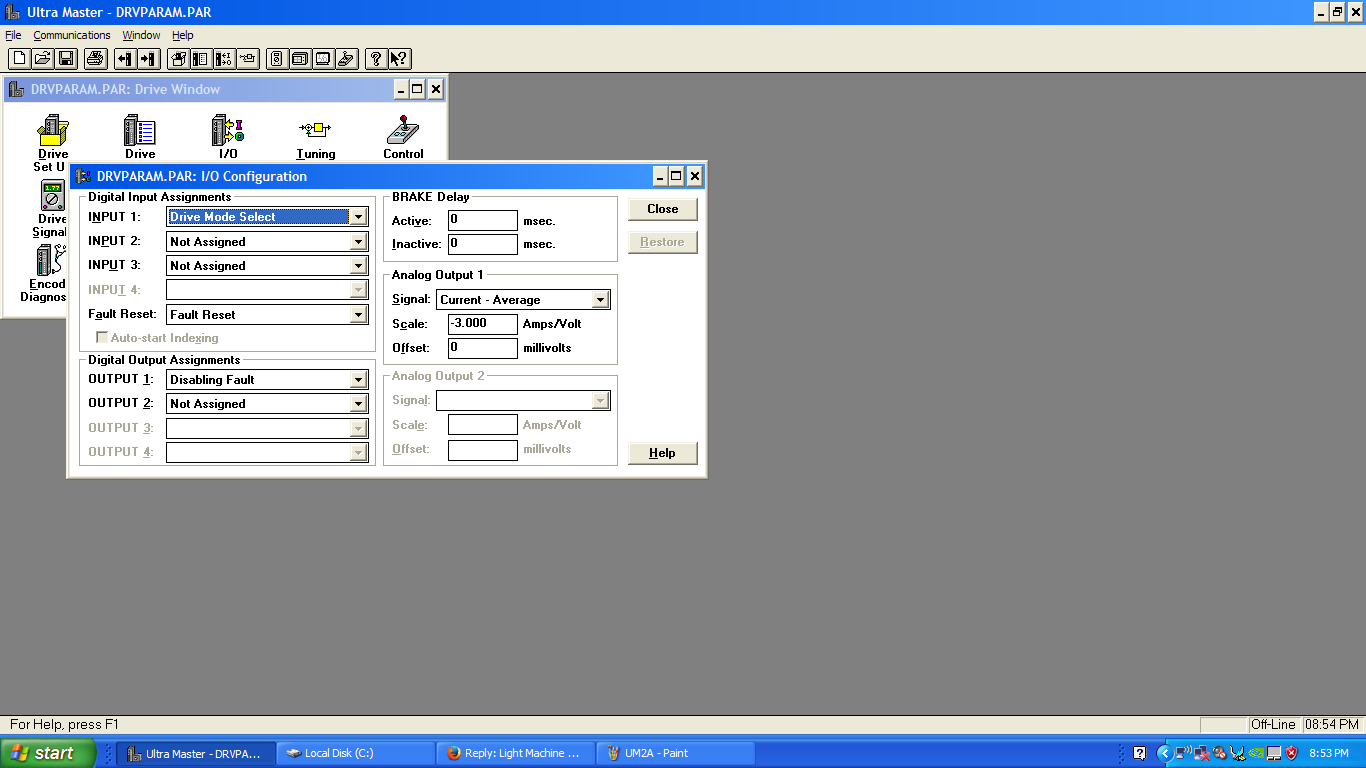1366x768 pixels.
Task: Switch to Firefox Reply: Light Machine taskbar button
Action: [515, 753]
